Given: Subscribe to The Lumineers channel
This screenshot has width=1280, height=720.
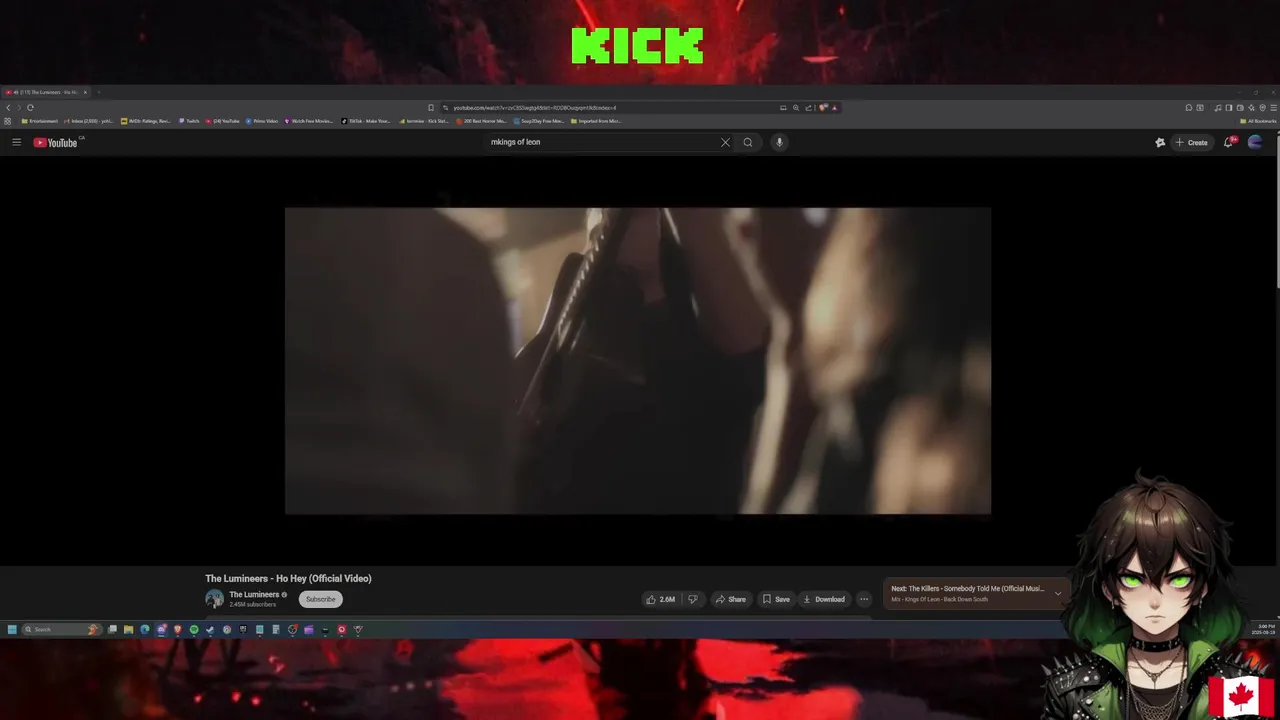Looking at the screenshot, I should pyautogui.click(x=320, y=599).
